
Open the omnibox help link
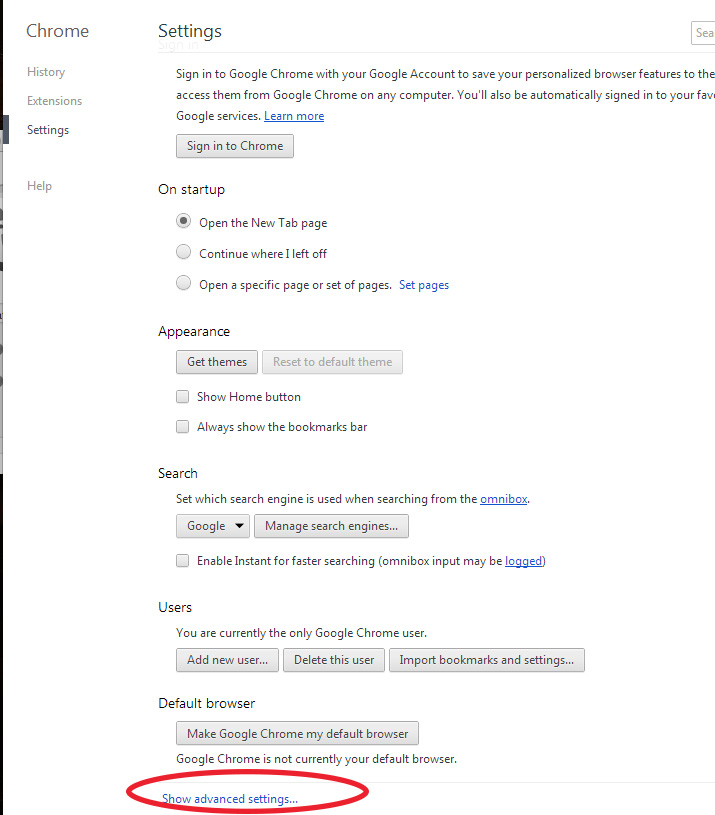tap(504, 499)
